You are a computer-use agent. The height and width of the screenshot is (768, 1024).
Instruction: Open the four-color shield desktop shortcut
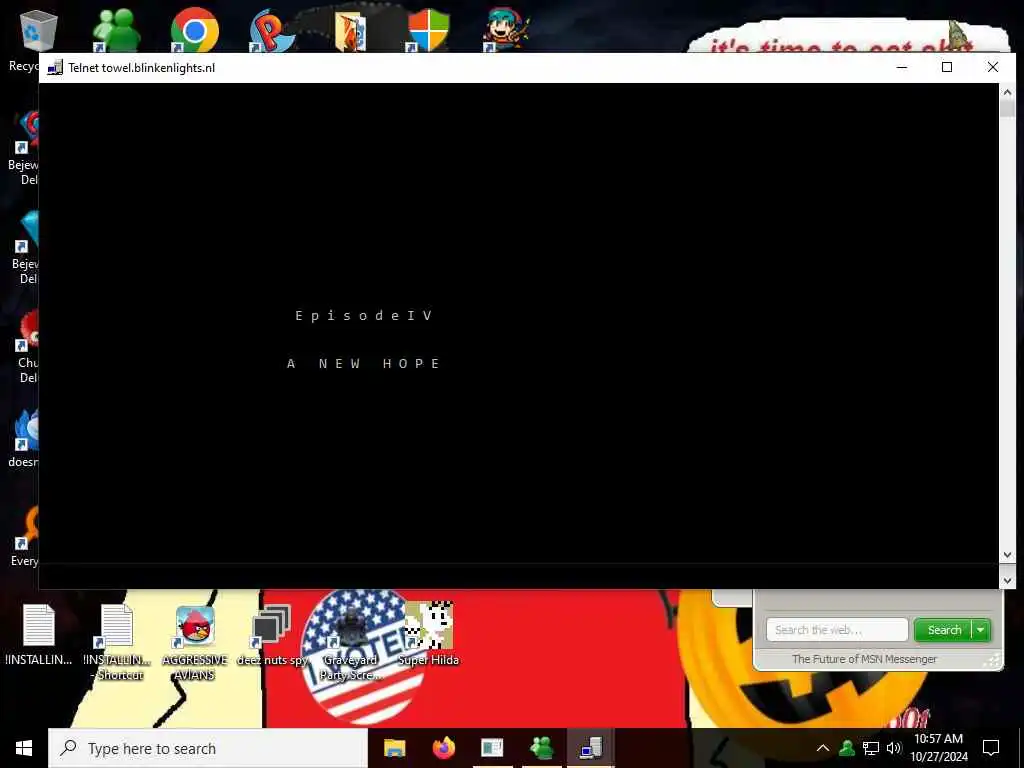(428, 30)
